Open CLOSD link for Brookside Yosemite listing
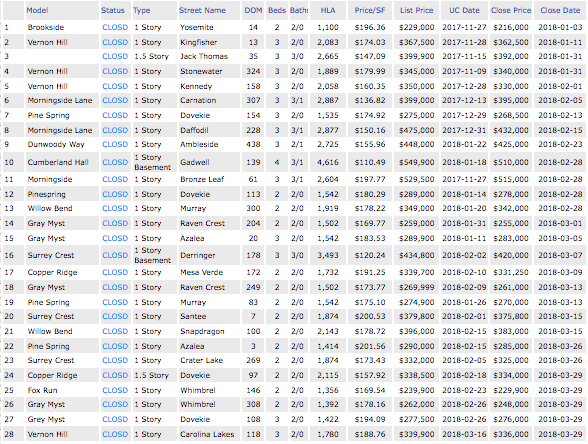The height and width of the screenshot is (444, 588). pyautogui.click(x=115, y=27)
